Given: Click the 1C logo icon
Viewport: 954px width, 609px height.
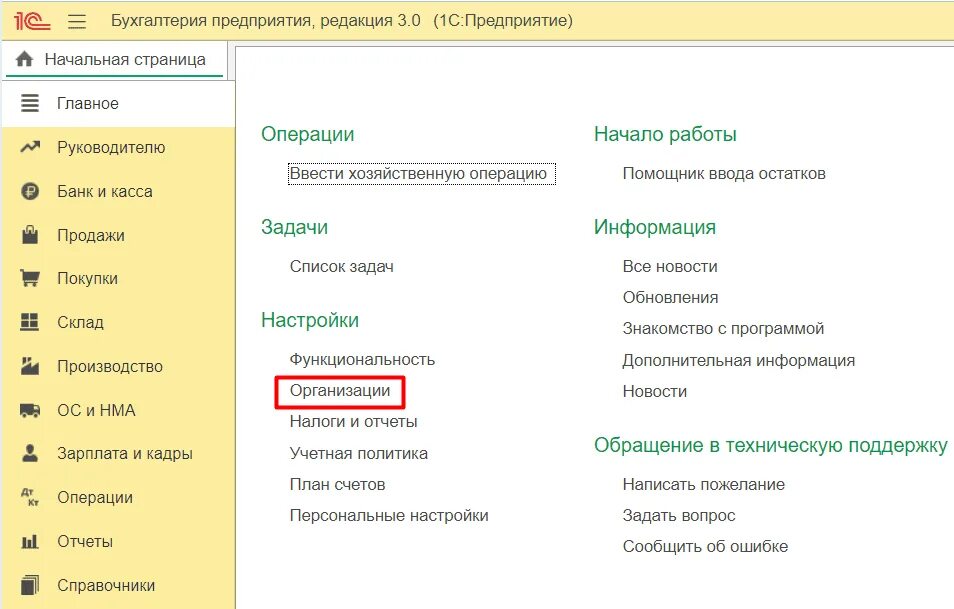Looking at the screenshot, I should click(x=32, y=21).
